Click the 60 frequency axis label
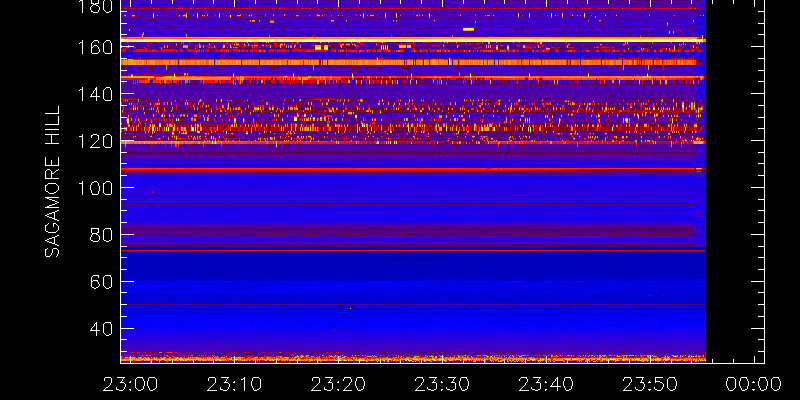This screenshot has height=400, width=800. [99, 282]
